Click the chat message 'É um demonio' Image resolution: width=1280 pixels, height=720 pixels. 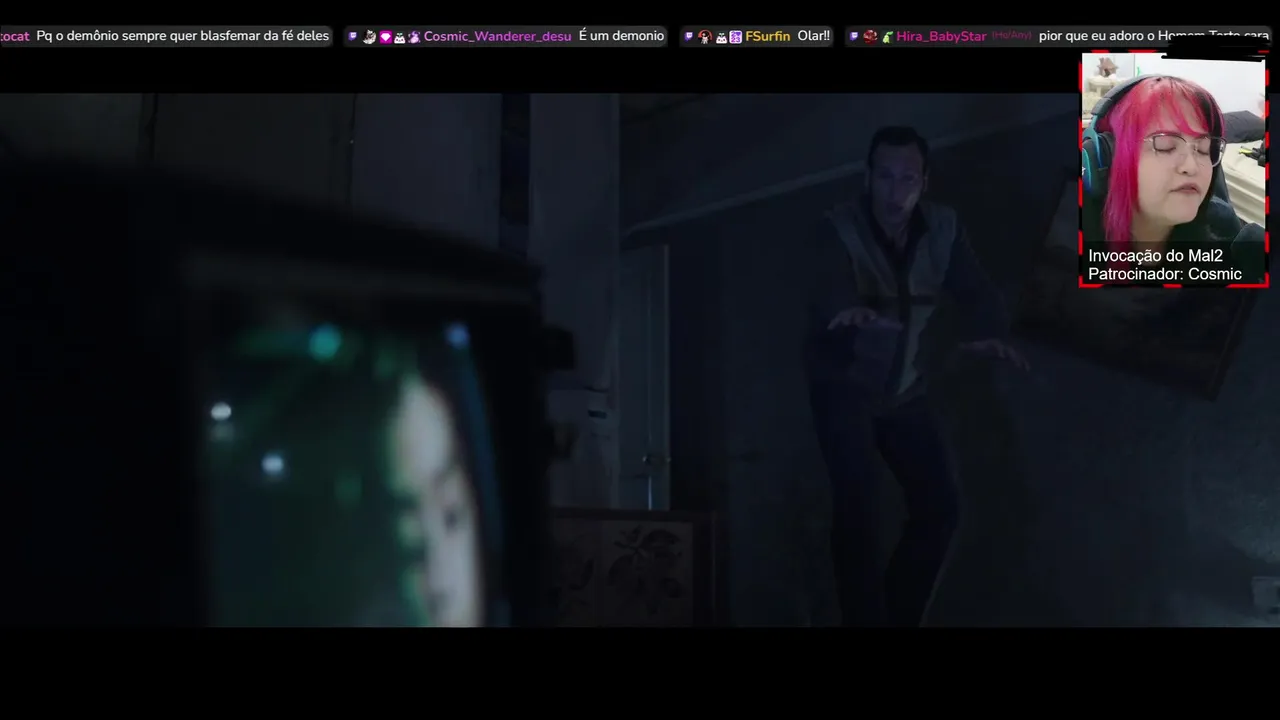click(621, 36)
